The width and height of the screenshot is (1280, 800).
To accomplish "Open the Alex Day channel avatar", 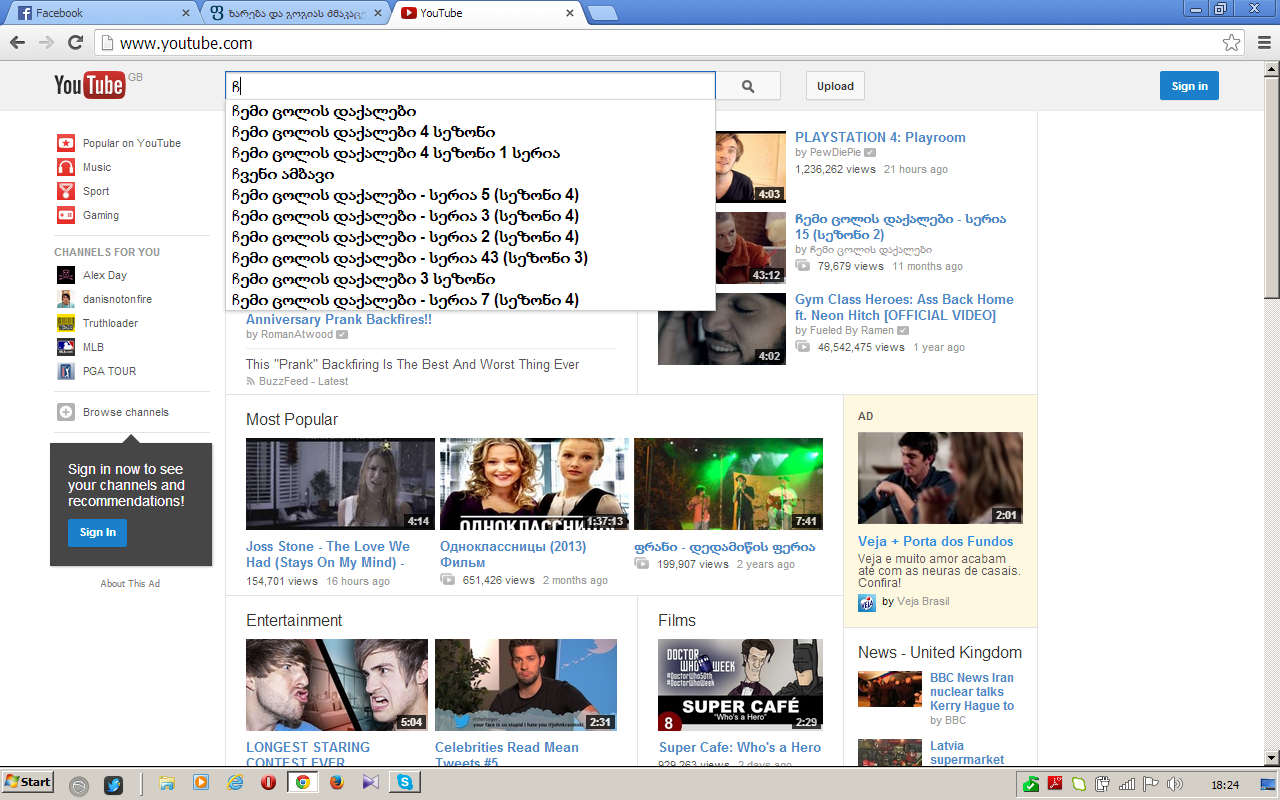I will (66, 275).
